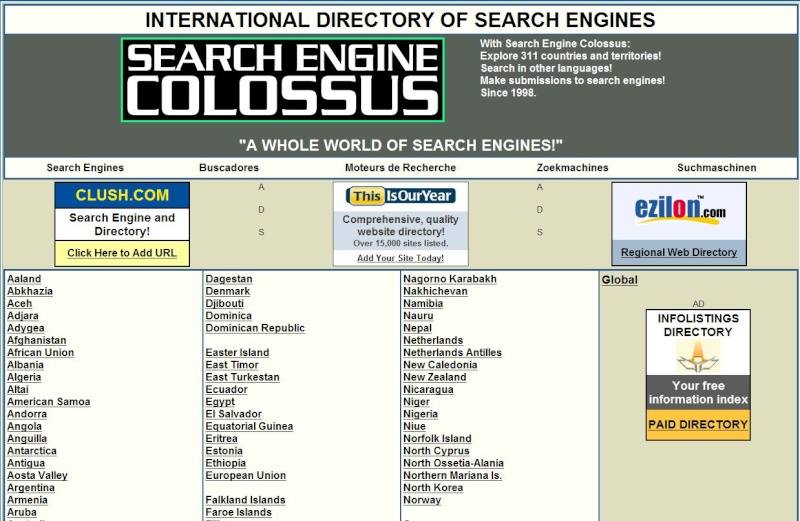Viewport: 800px width, 521px height.
Task: Open the Dagestan link
Action: [229, 279]
